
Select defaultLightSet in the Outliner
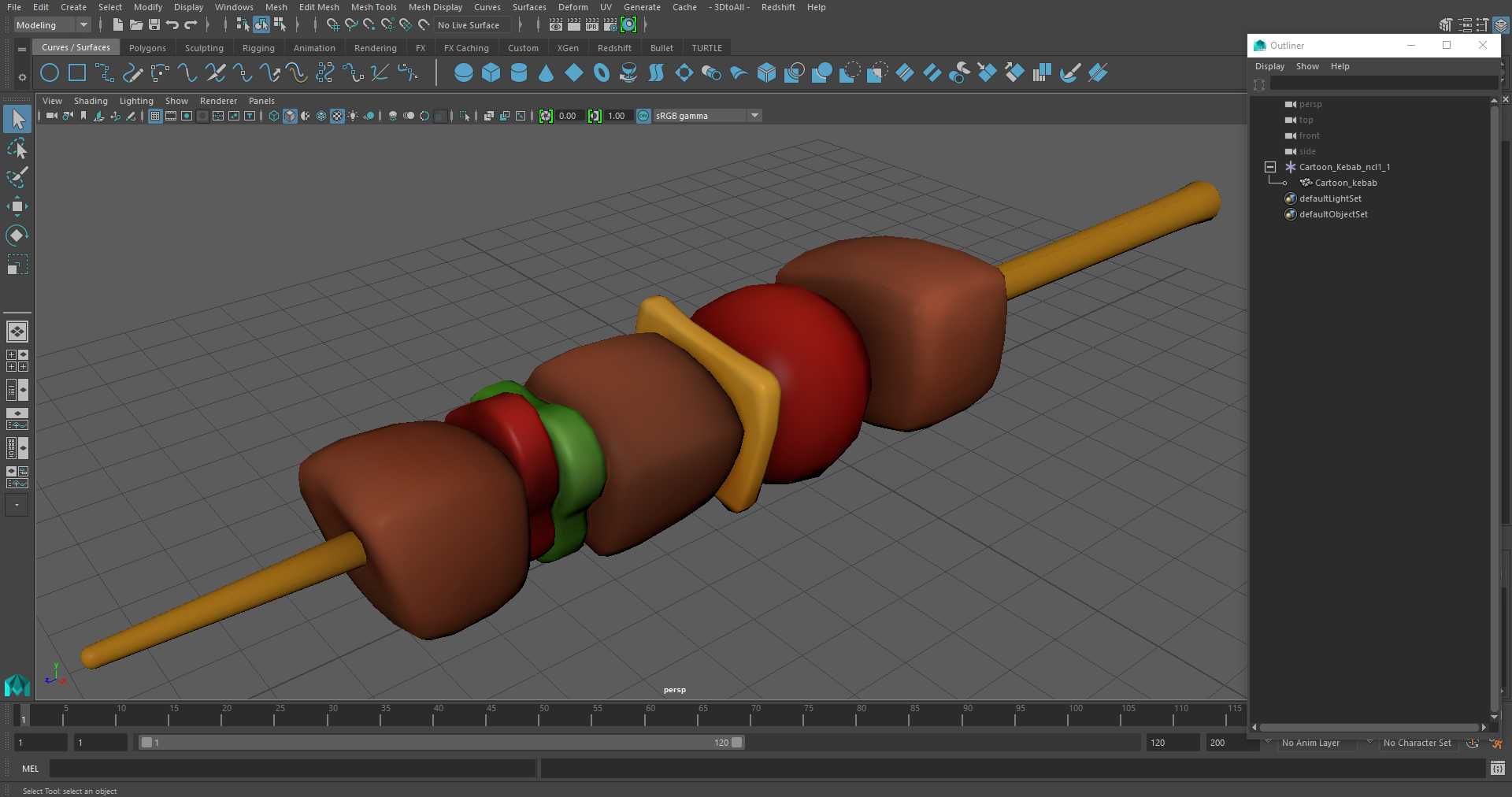coord(1330,198)
